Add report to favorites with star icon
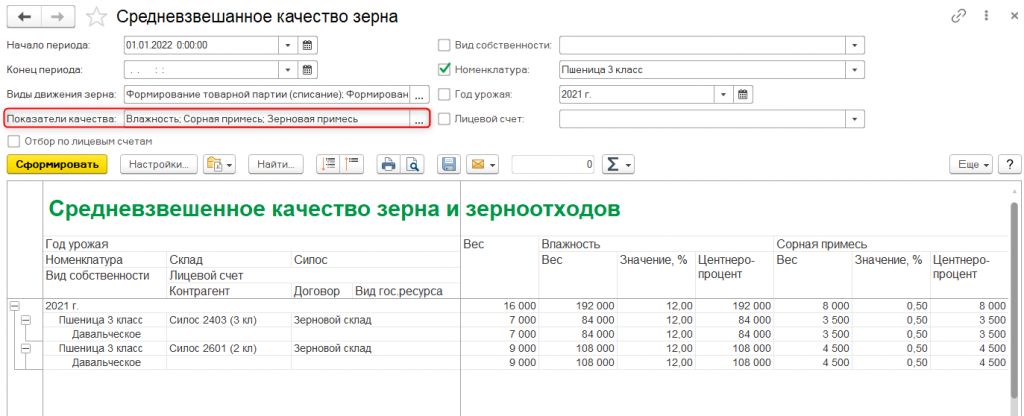The height and width of the screenshot is (416, 1024). [96, 17]
